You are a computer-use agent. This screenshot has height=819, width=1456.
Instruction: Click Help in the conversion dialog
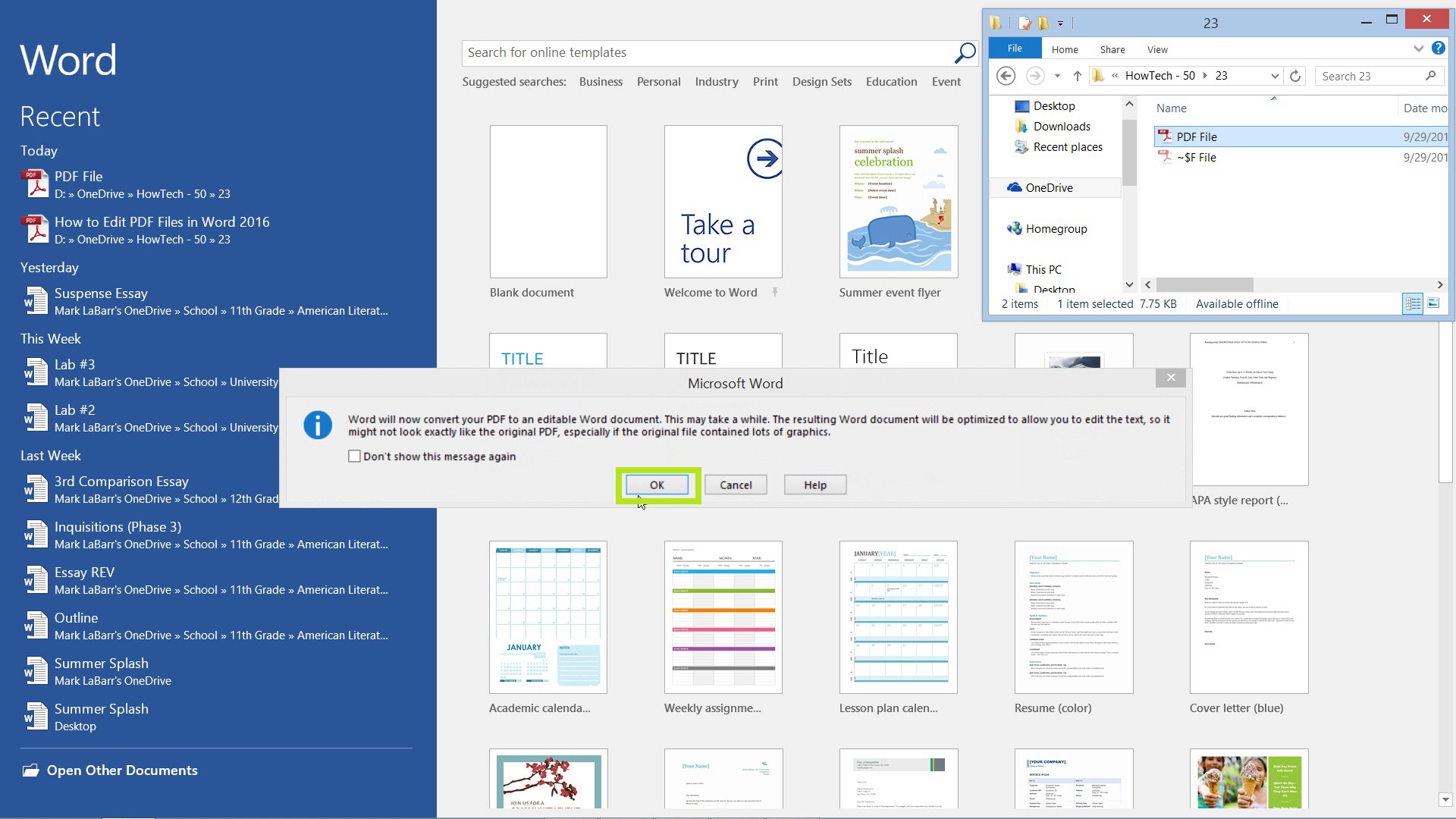click(815, 484)
